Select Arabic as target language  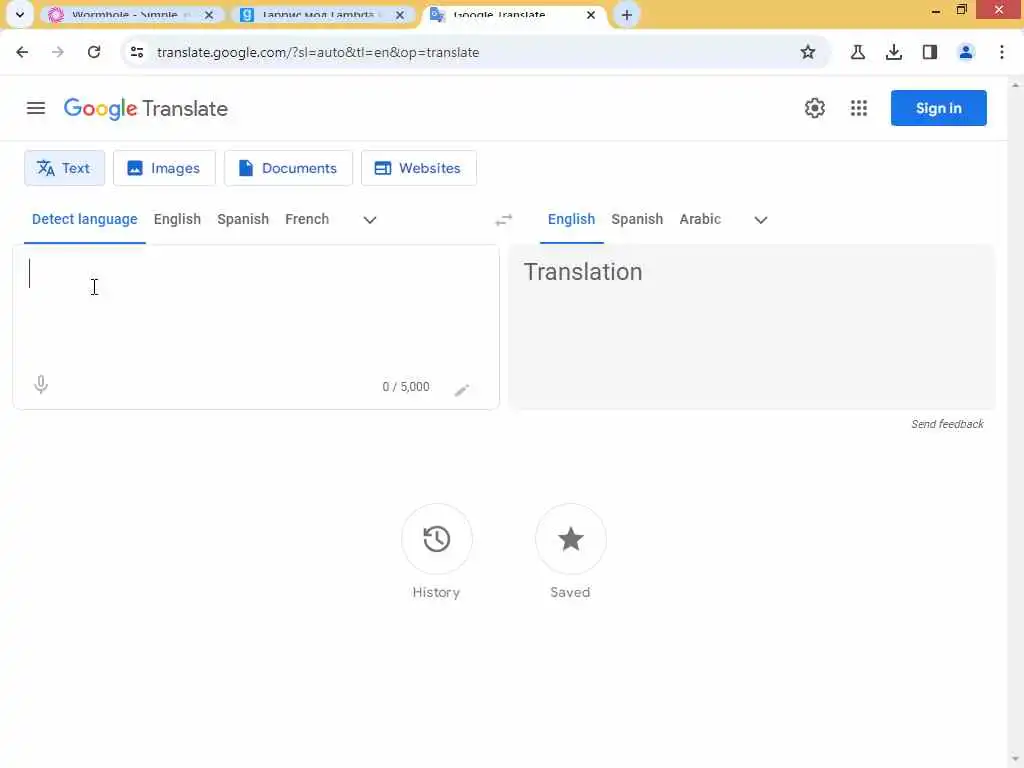(700, 219)
